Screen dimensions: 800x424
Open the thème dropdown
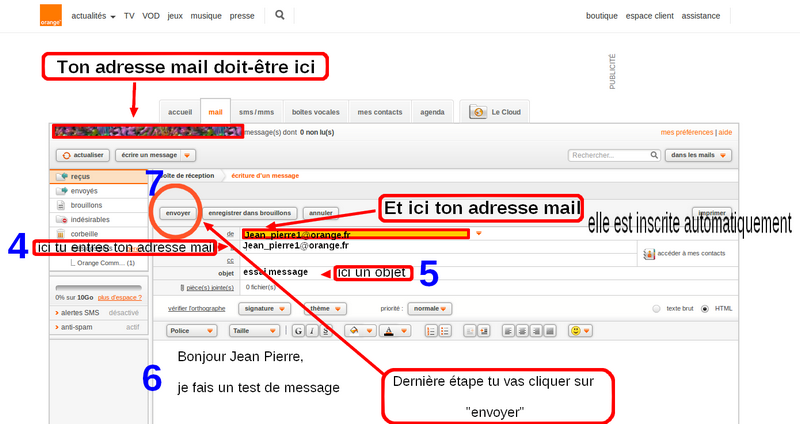click(325, 309)
